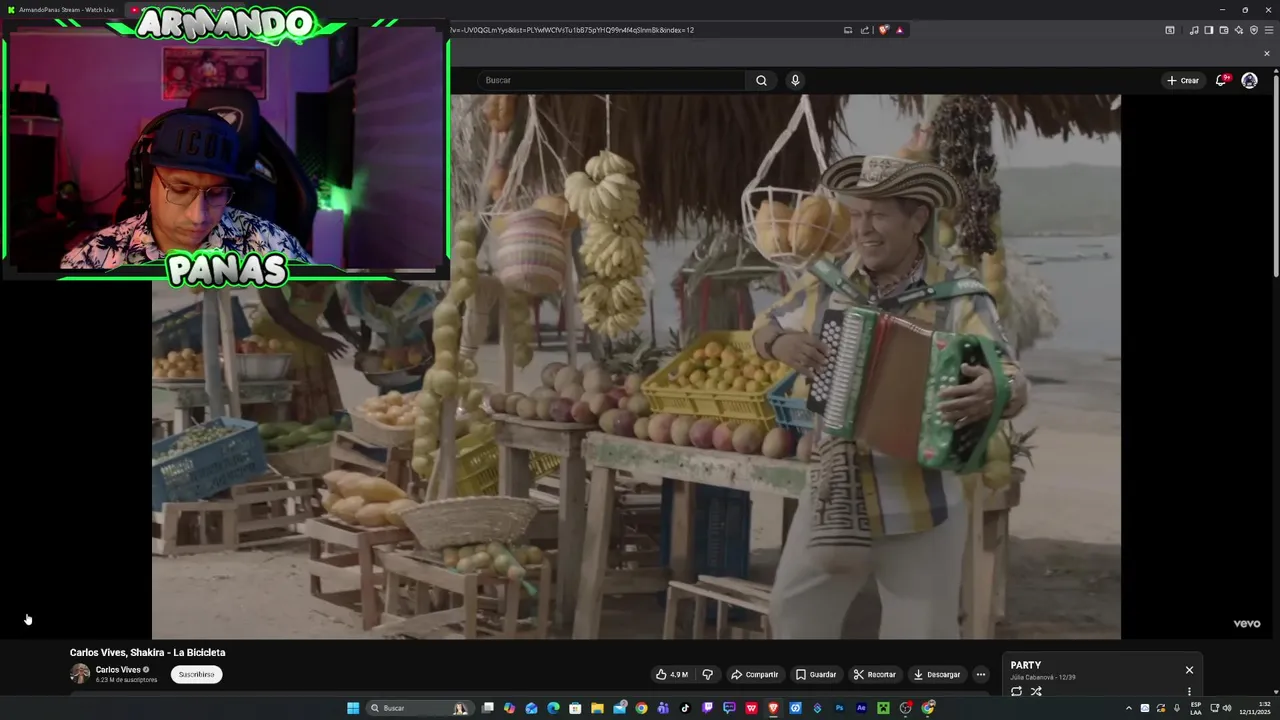Viewport: 1280px width, 720px height.
Task: Open TikTok app on the taskbar
Action: [x=685, y=708]
